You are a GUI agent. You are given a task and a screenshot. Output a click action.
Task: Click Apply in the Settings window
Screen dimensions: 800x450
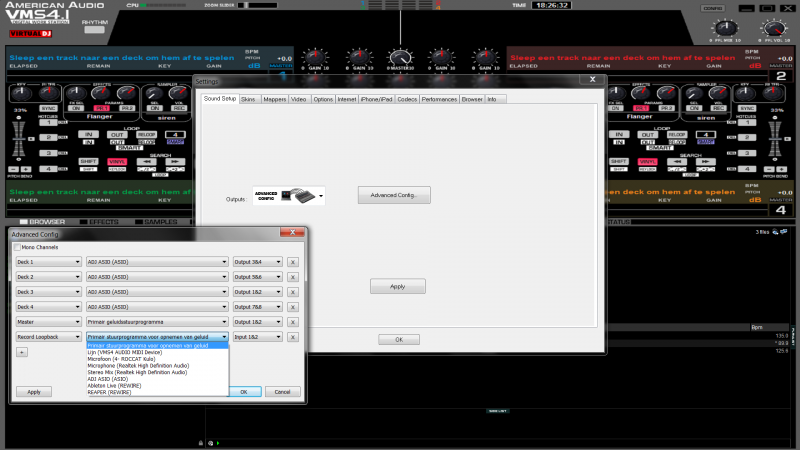397,286
